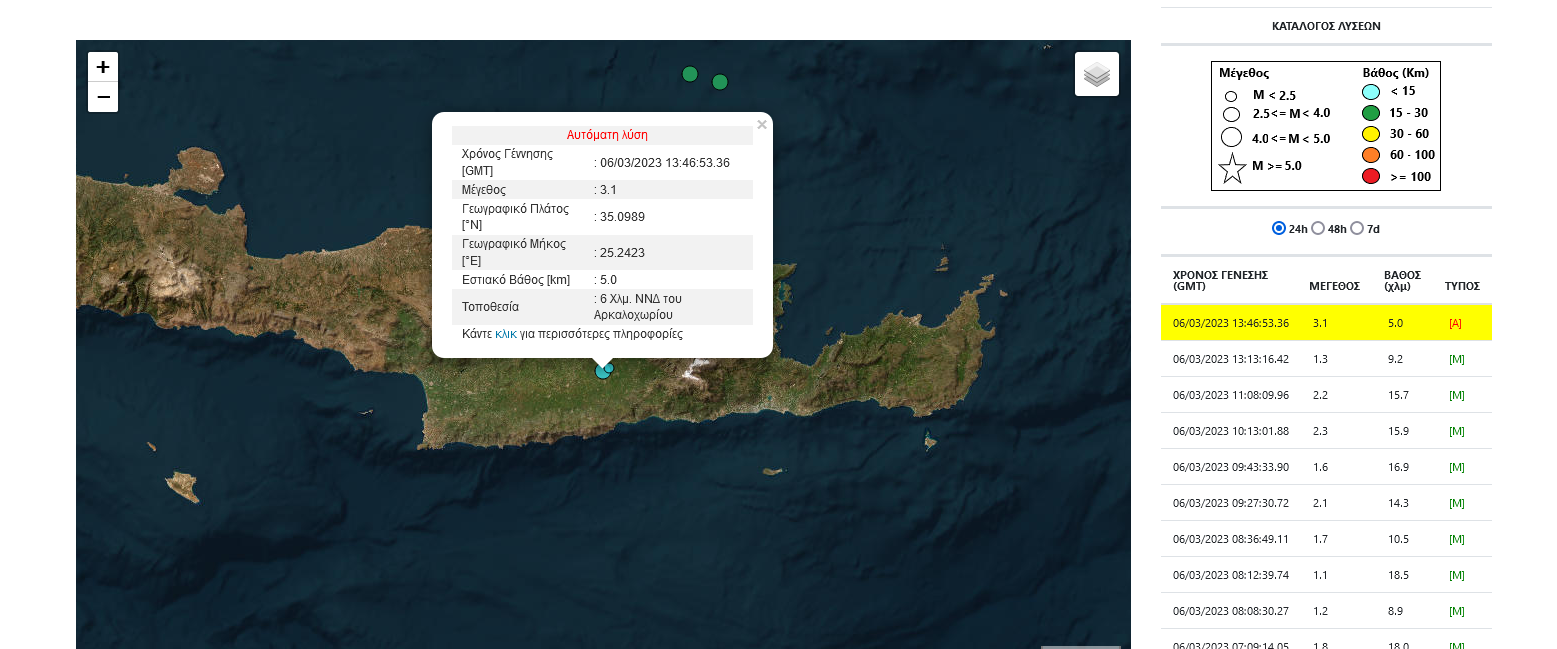Click the star M >= 5.0 legend icon
Screen dimensions: 1557x649
pyautogui.click(x=1232, y=167)
